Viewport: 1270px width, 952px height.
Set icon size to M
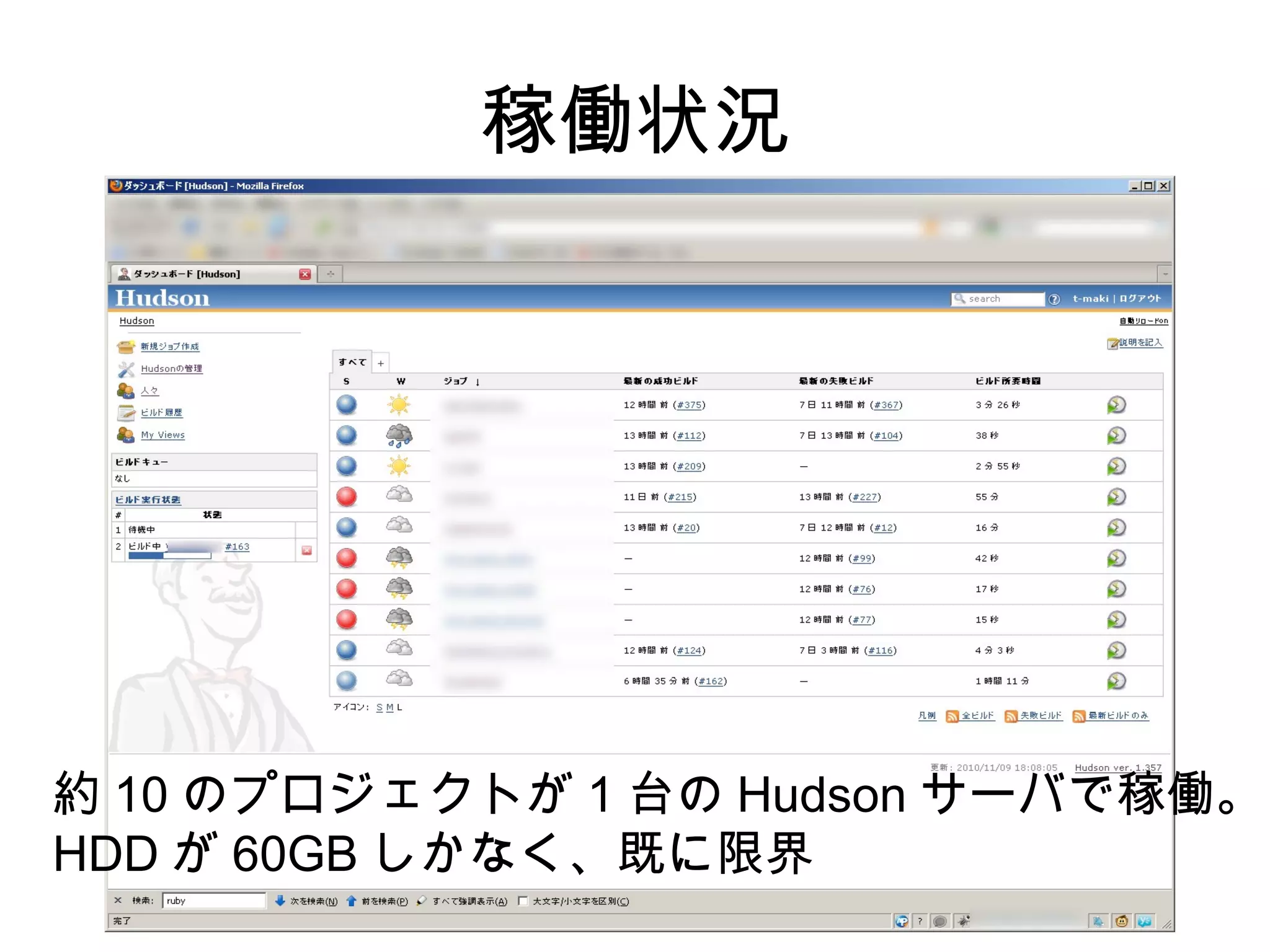390,707
